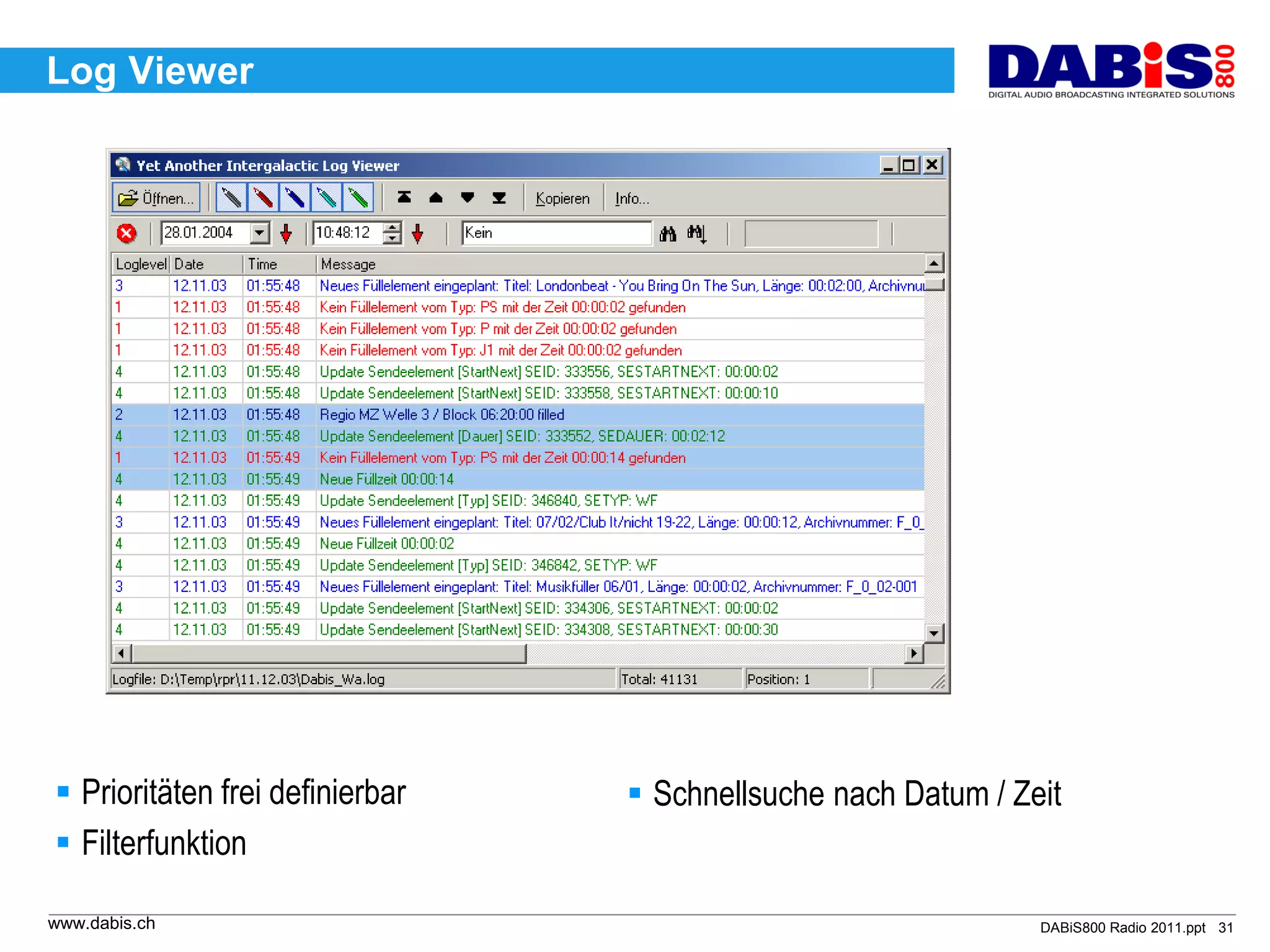The width and height of the screenshot is (1270, 952).
Task: Minimize the Log Viewer window
Action: coord(889,165)
